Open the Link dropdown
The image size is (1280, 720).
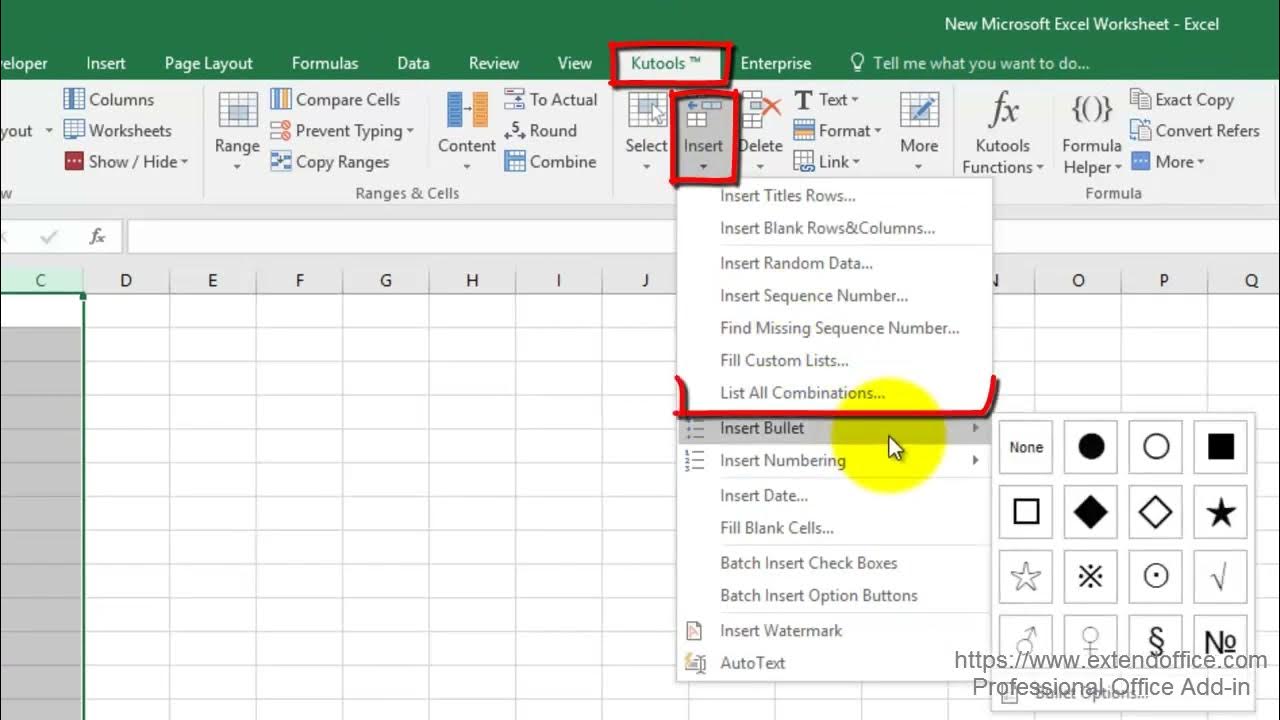827,161
